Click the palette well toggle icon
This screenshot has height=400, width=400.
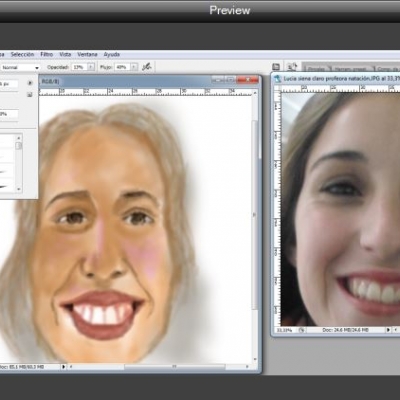276,67
